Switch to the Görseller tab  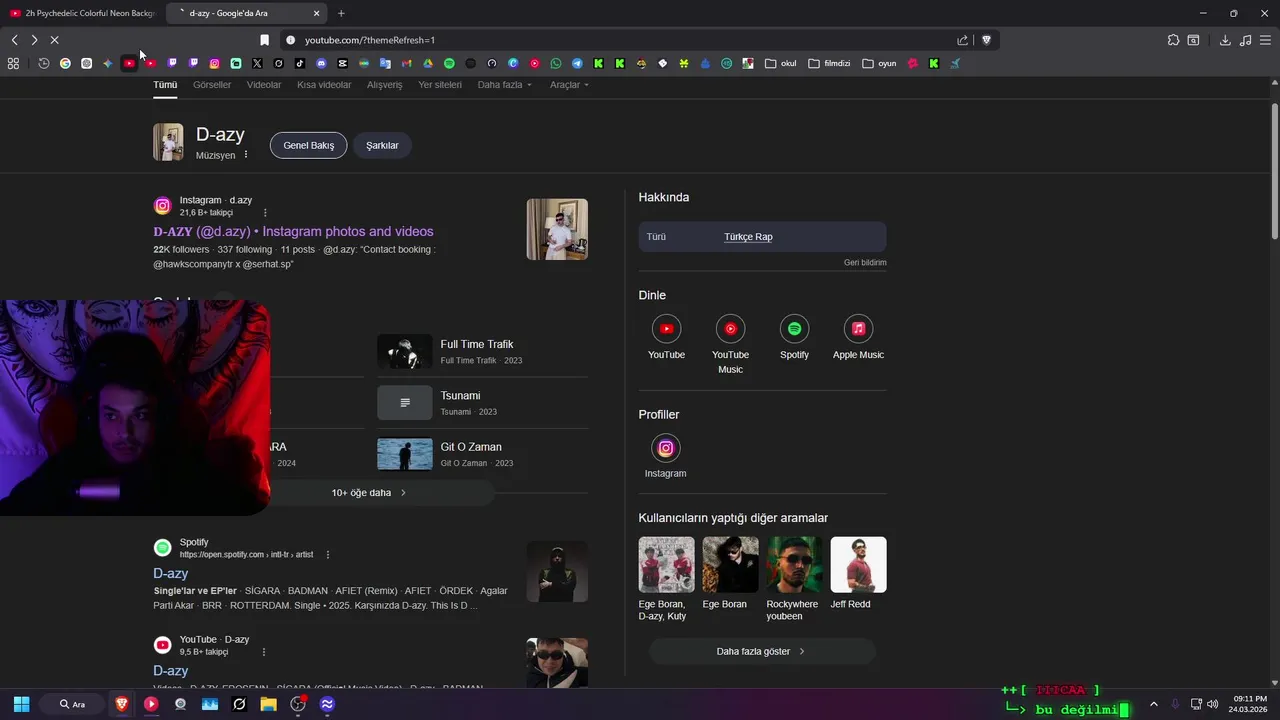[x=212, y=85]
